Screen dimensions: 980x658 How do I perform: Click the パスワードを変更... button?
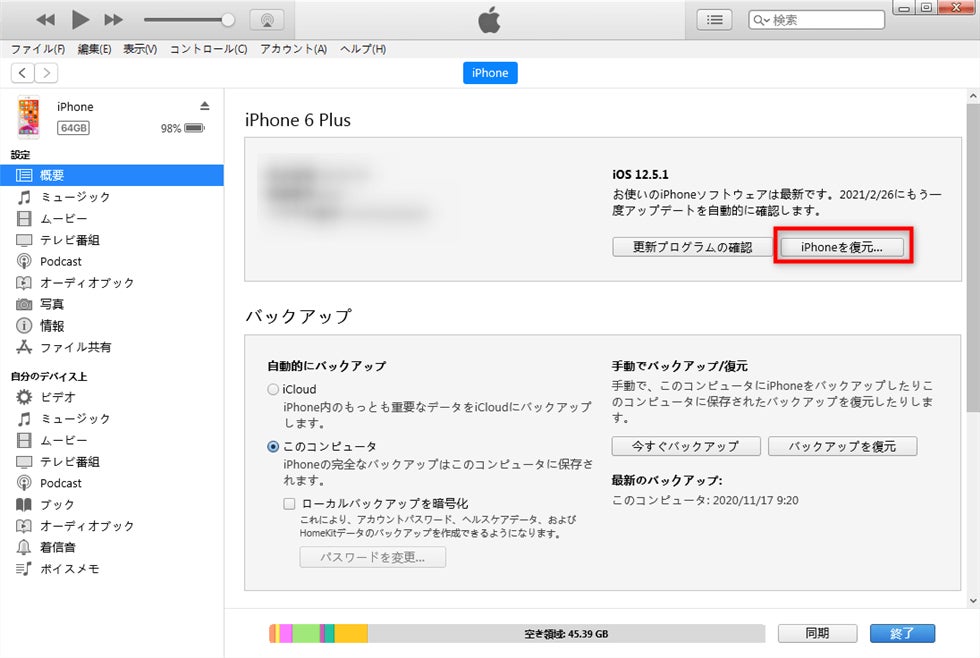[372, 557]
